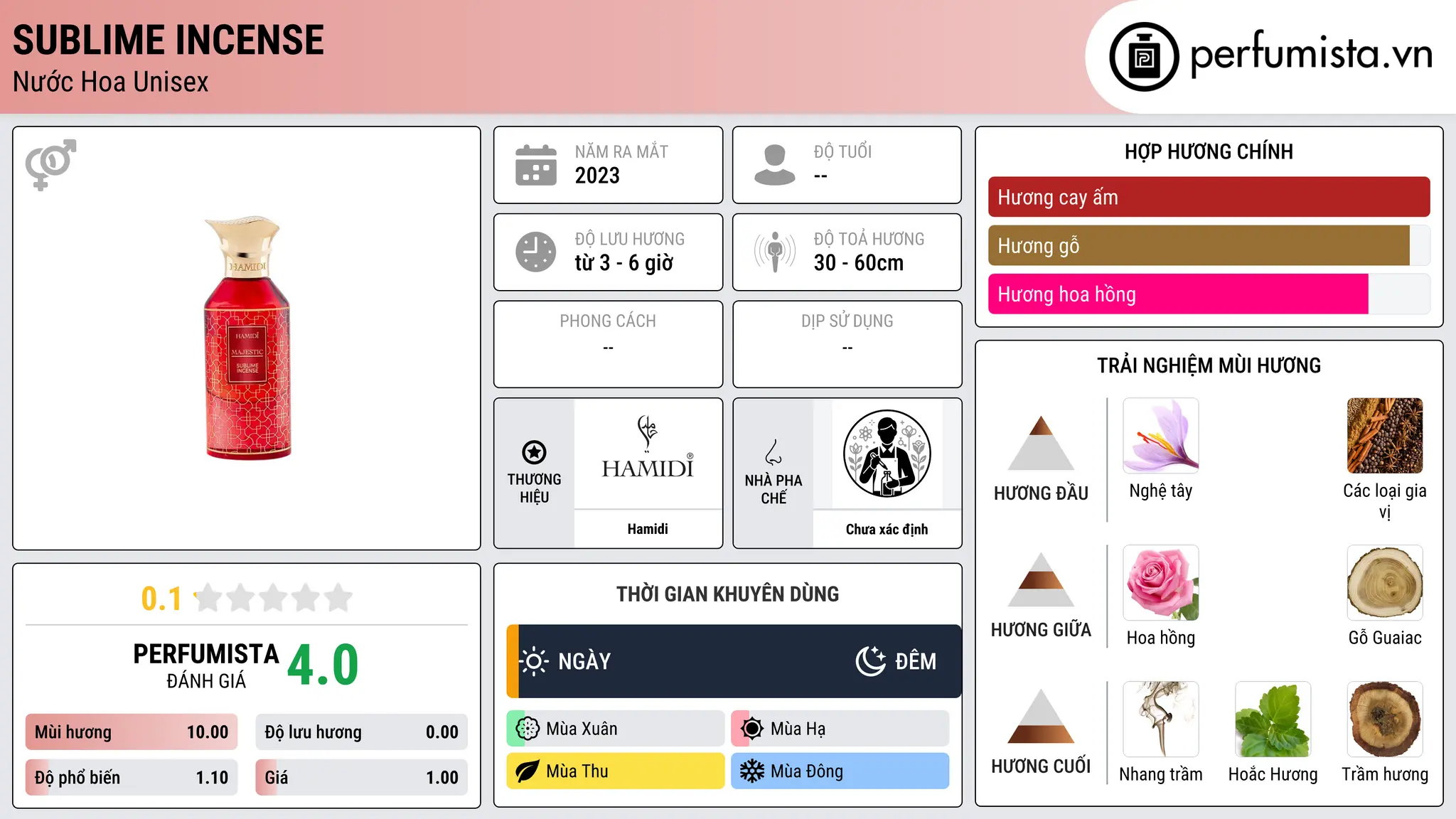Click the snowflake icon for Mùa Đông
Viewport: 1456px width, 819px height.
pyautogui.click(x=752, y=771)
